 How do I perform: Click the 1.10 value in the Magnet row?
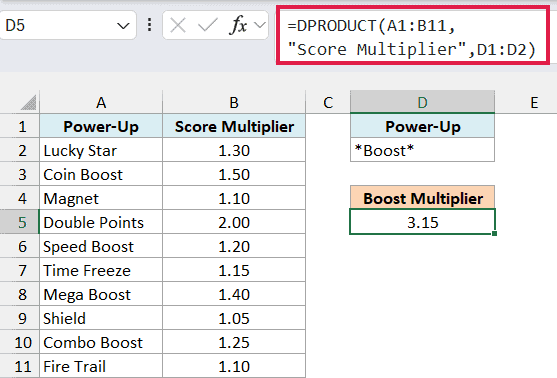[234, 198]
